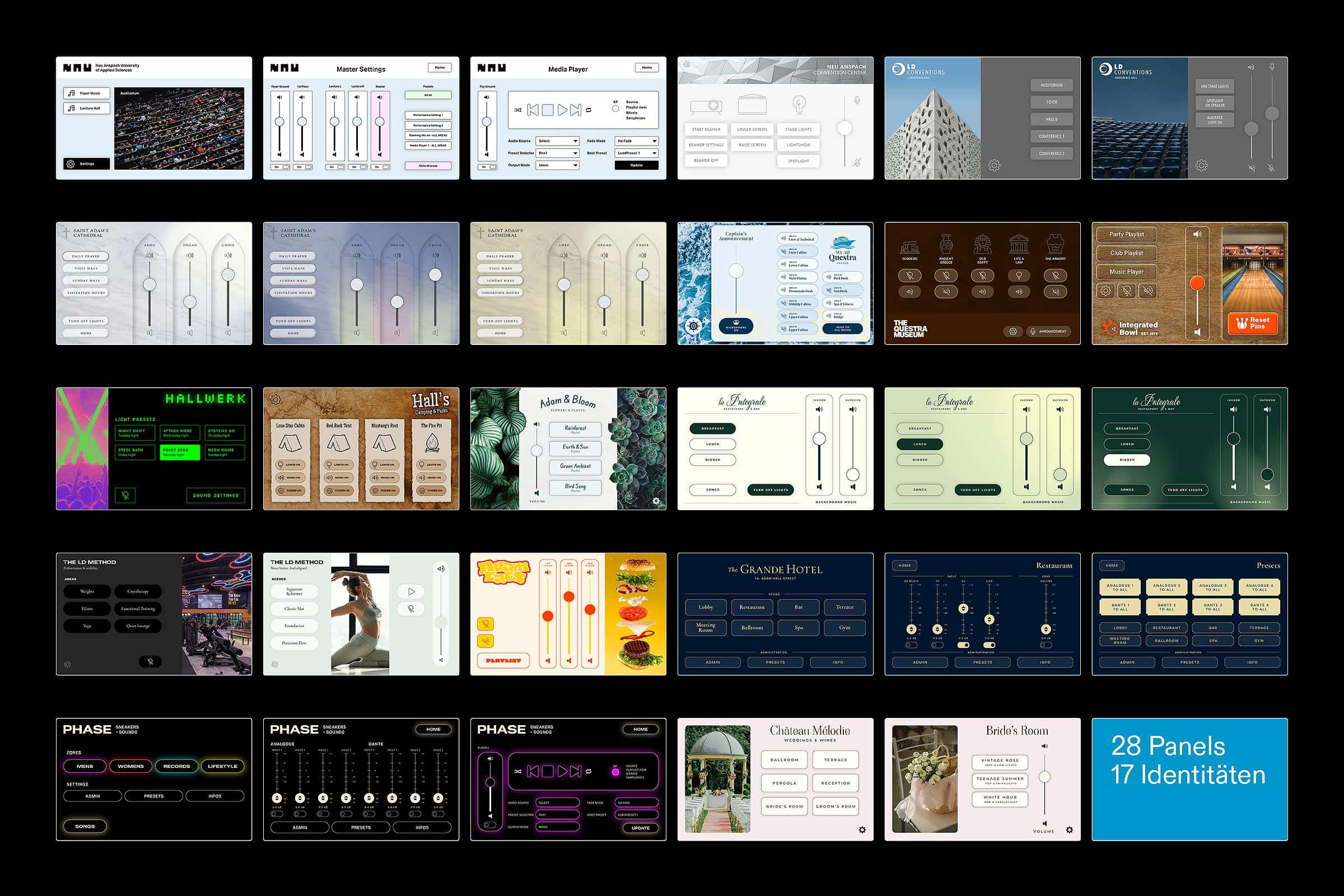Click Home button on NAU Master Settings panel
Image resolution: width=1344 pixels, height=896 pixels.
(440, 67)
